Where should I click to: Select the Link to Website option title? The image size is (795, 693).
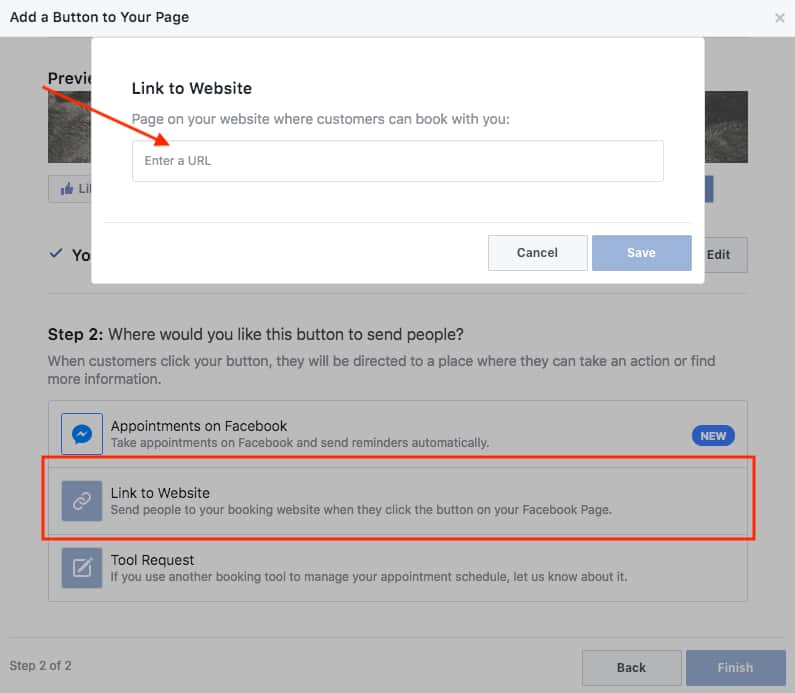[160, 493]
